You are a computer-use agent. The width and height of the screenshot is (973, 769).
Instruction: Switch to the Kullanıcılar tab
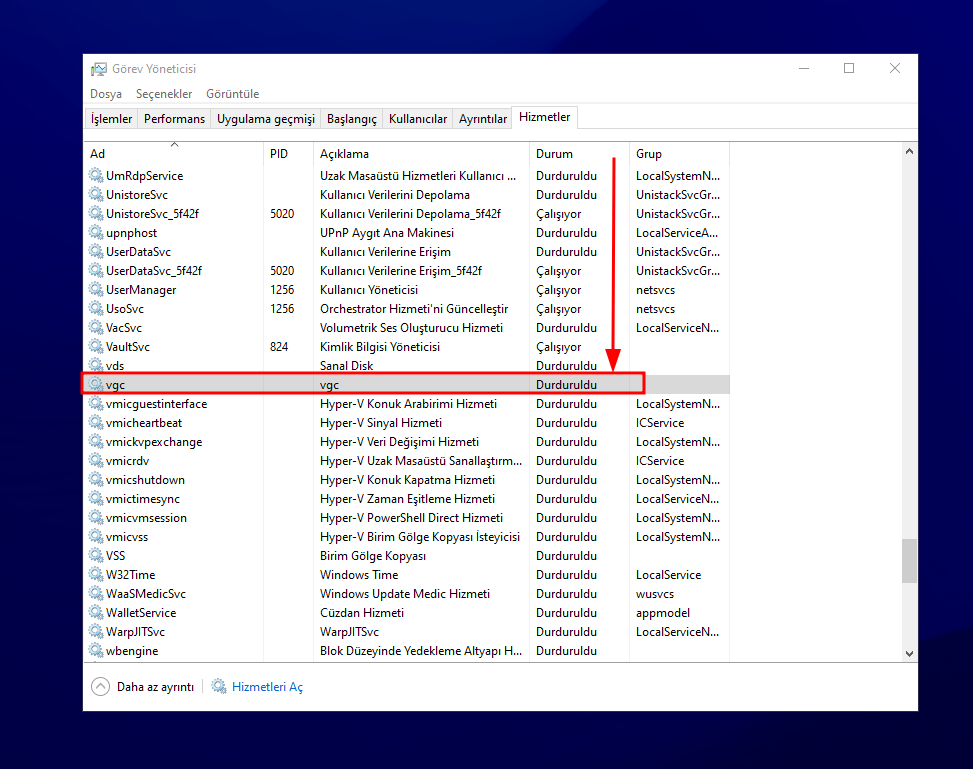pos(418,119)
